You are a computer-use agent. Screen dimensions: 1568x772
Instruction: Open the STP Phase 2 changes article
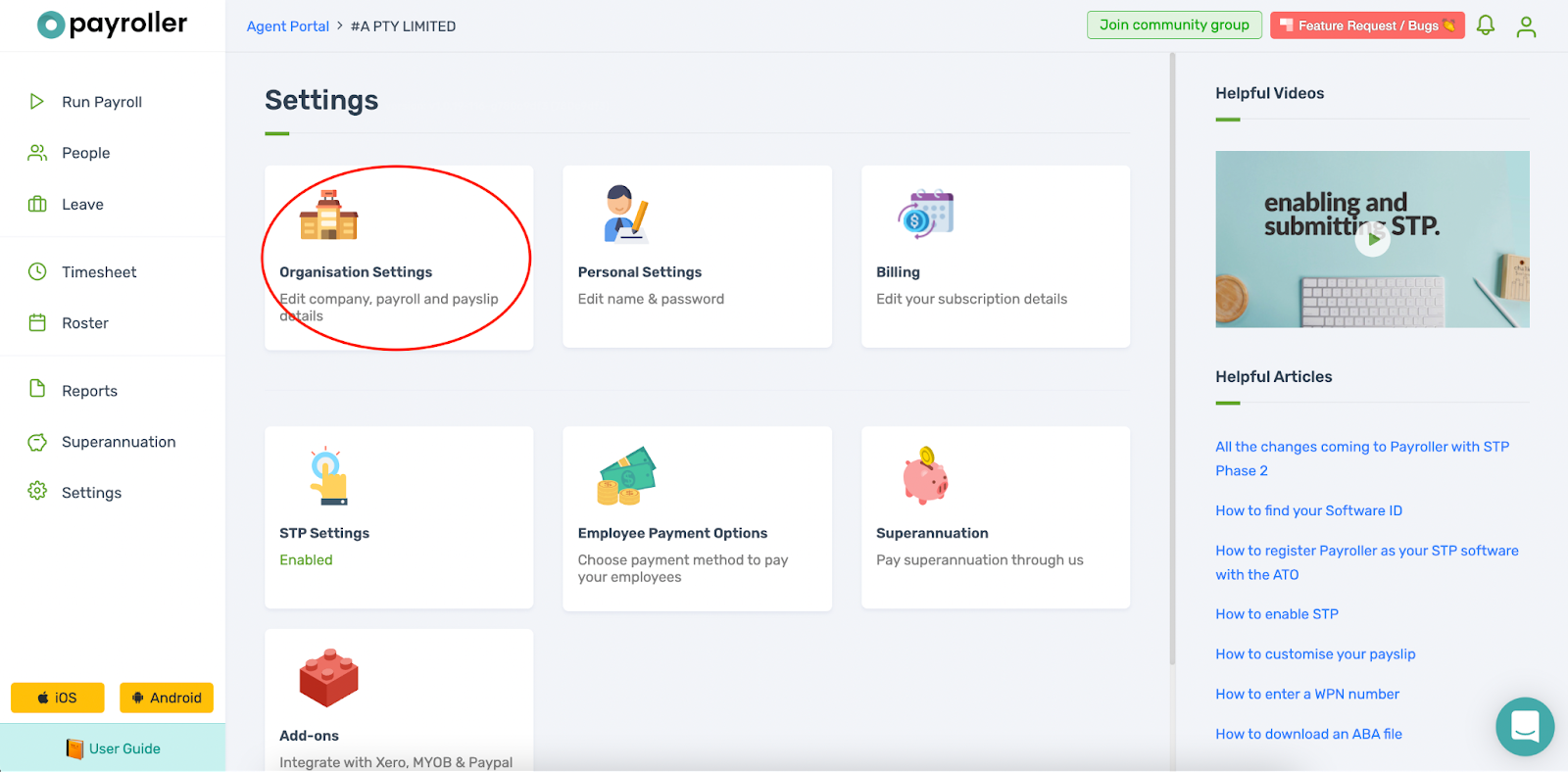(x=1362, y=458)
